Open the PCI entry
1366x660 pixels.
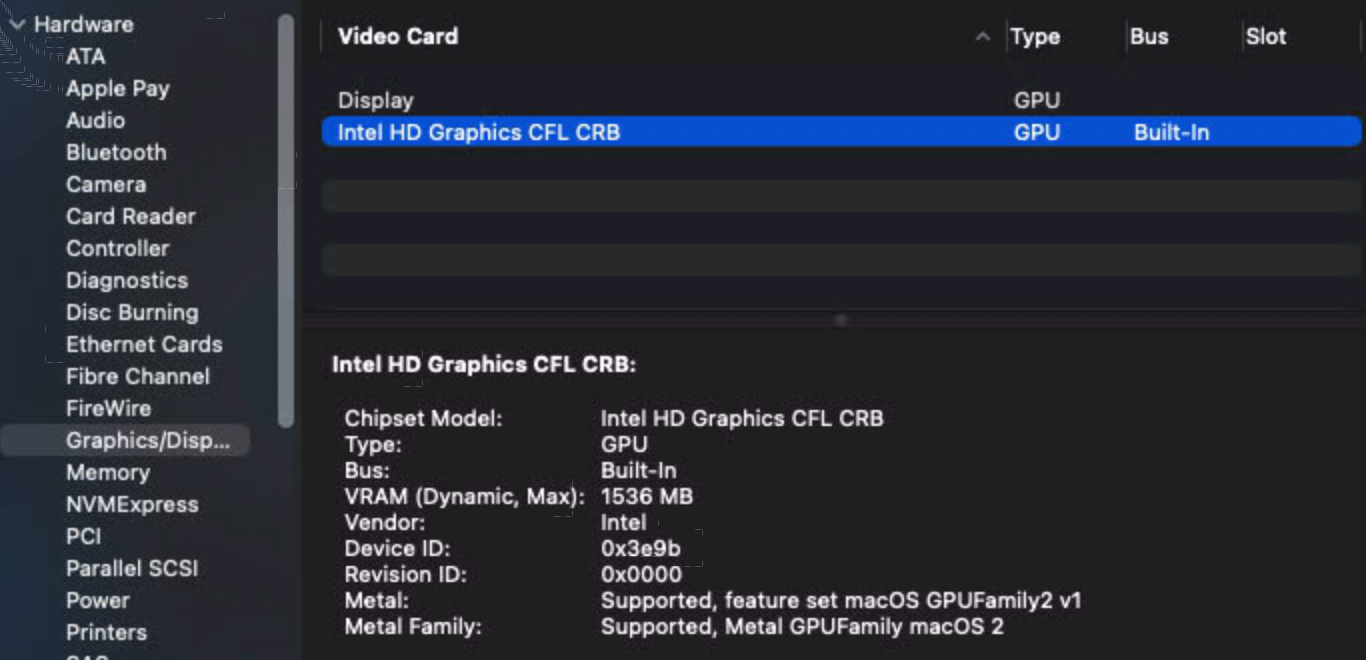[84, 536]
